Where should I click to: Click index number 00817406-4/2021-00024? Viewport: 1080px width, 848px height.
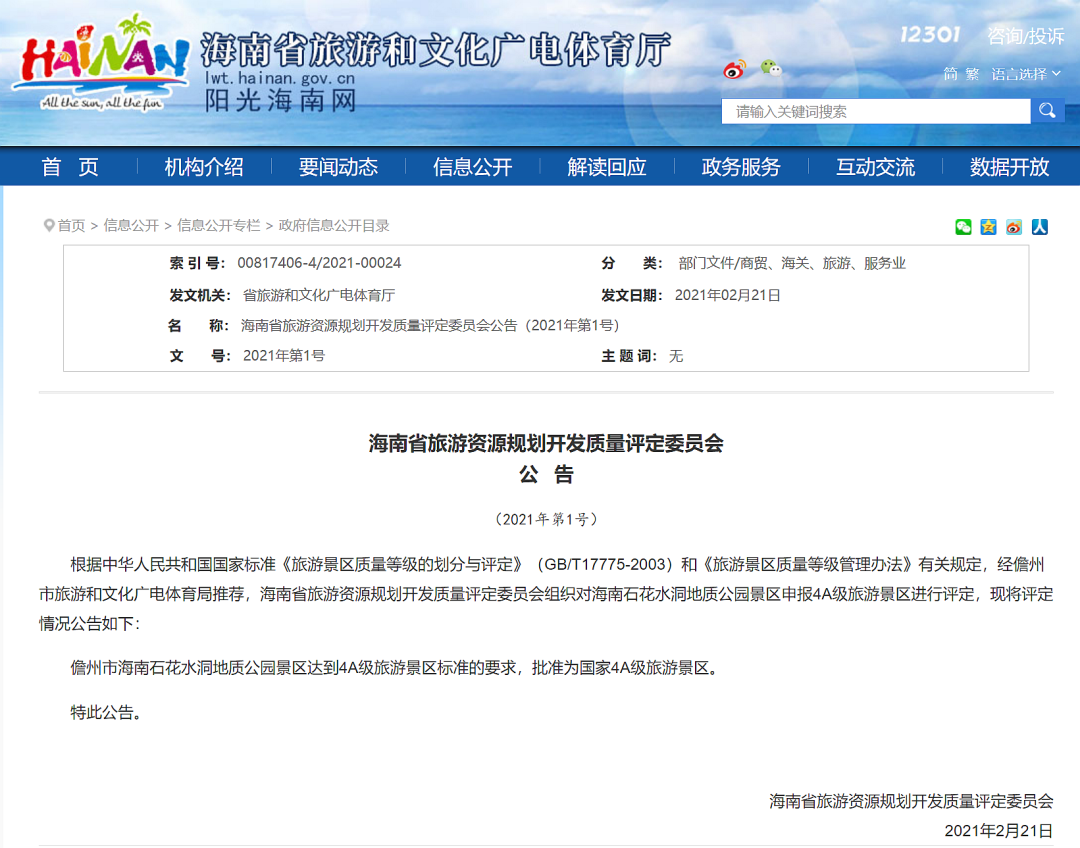click(x=319, y=262)
